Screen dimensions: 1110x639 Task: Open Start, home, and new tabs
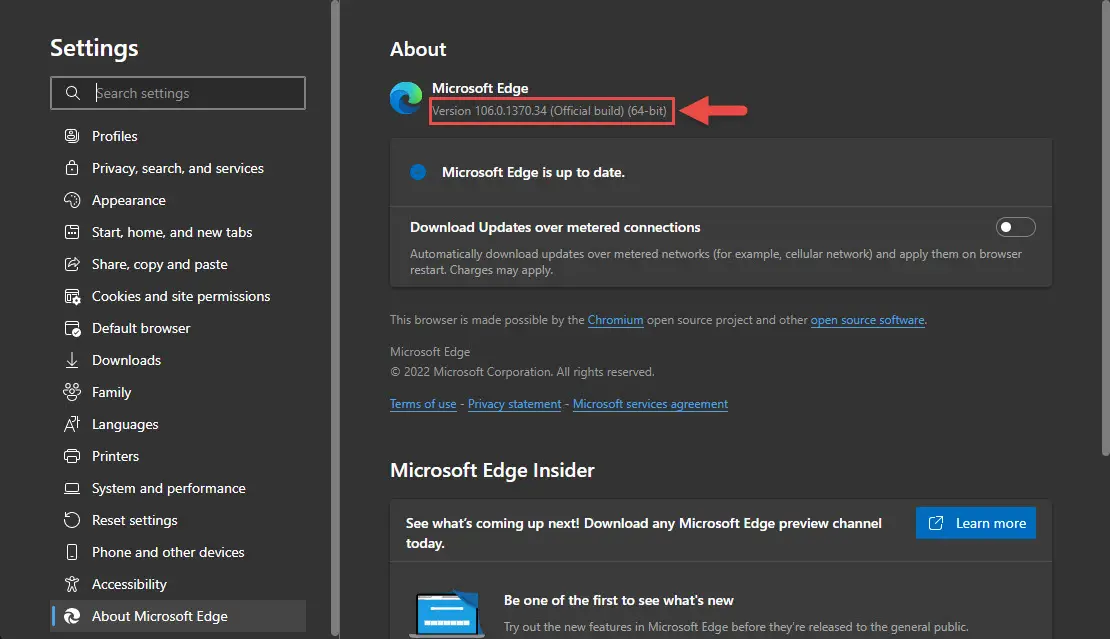(x=178, y=232)
